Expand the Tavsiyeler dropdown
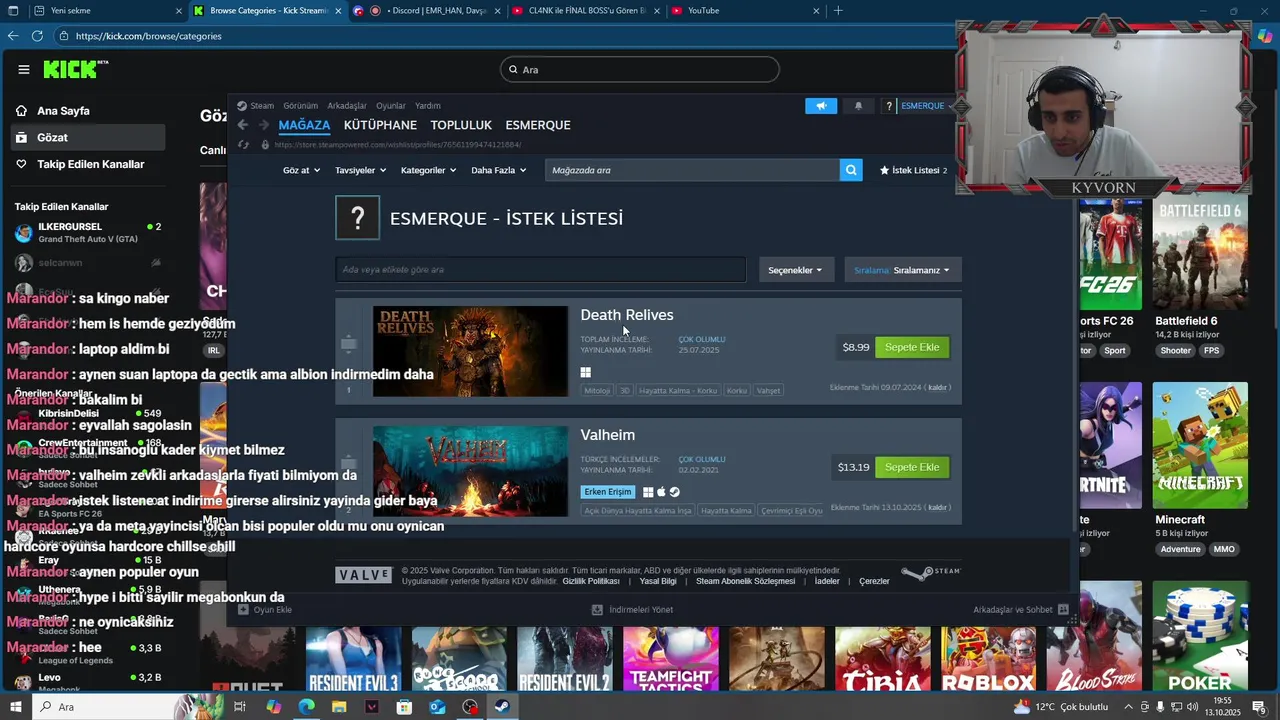This screenshot has width=1280, height=720. (x=360, y=170)
